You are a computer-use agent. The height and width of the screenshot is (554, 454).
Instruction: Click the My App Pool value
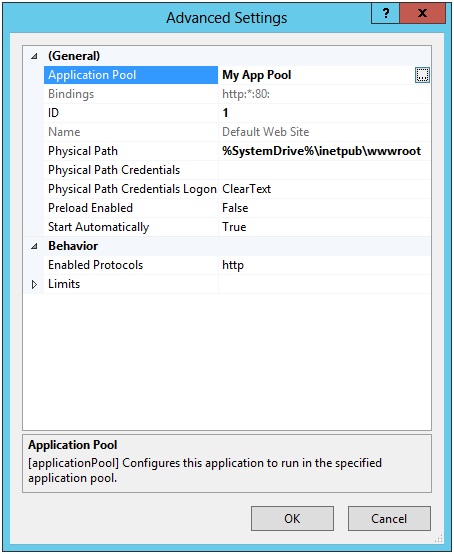click(257, 75)
